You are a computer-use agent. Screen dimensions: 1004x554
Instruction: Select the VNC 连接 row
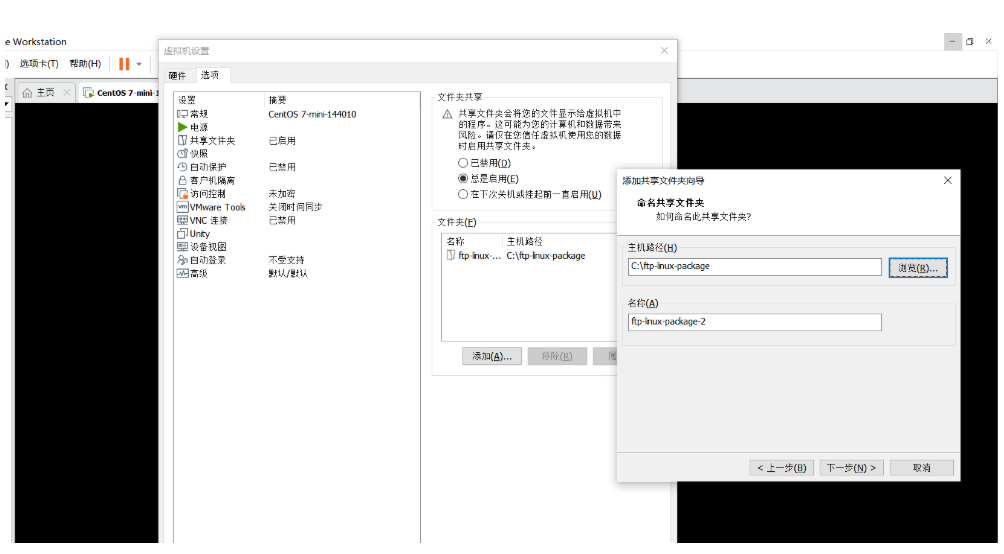tap(296, 220)
